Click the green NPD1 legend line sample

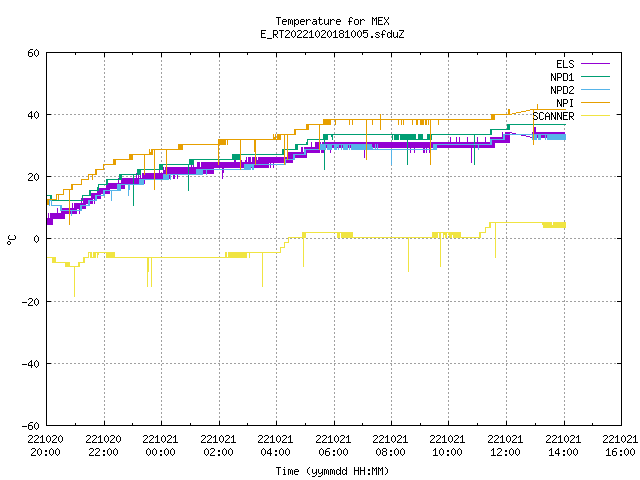pos(595,76)
